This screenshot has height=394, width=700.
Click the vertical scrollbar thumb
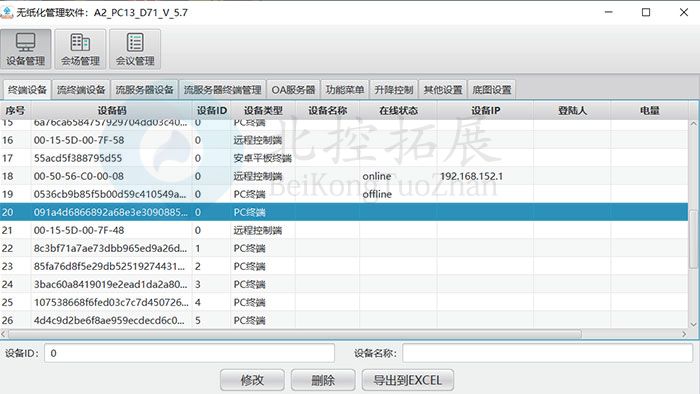(x=693, y=239)
